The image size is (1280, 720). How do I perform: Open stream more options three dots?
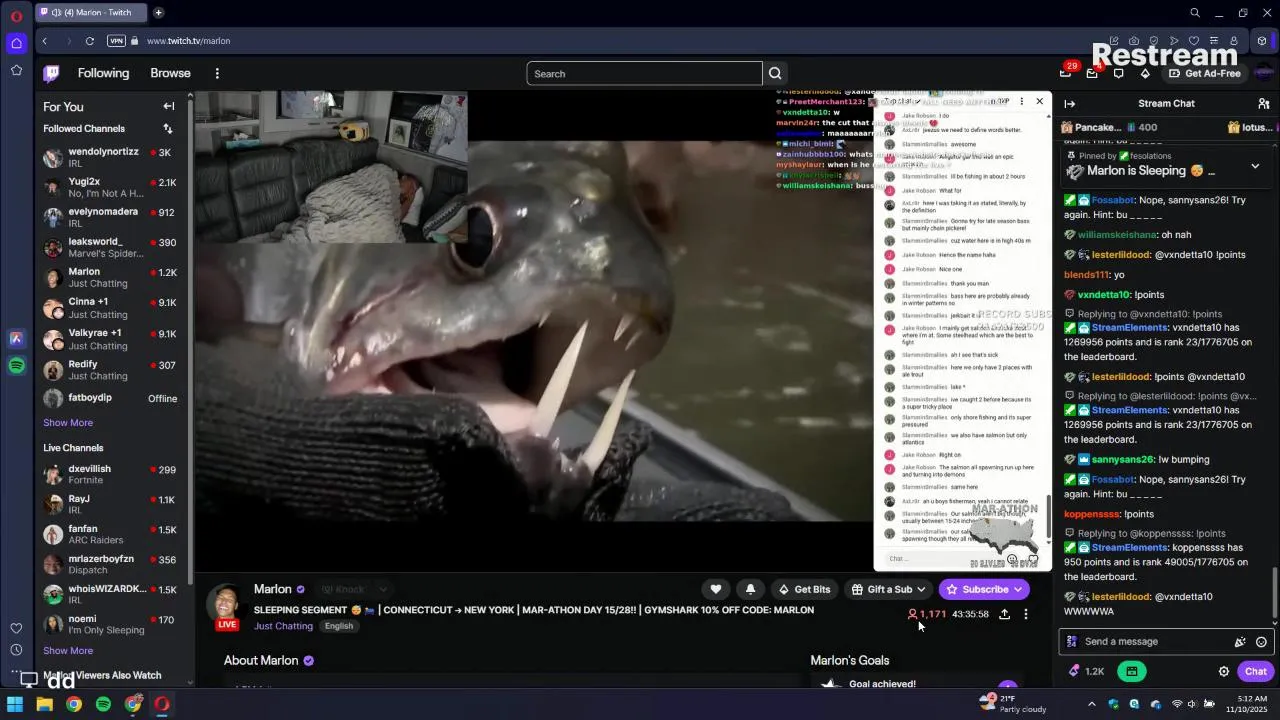(x=1026, y=614)
